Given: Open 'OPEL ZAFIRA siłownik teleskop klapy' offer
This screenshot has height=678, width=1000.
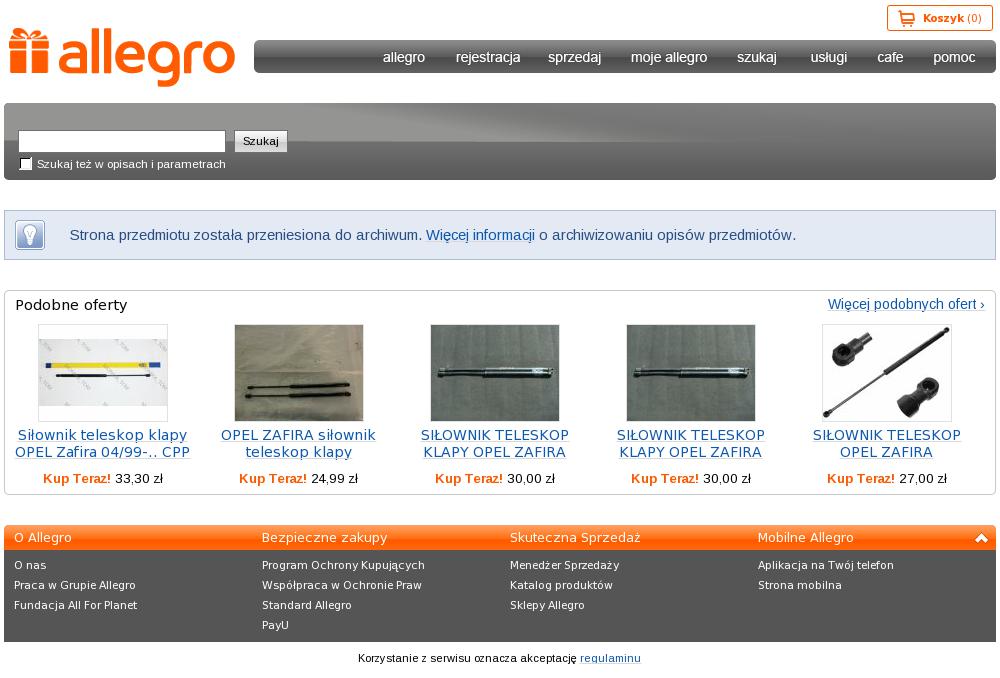Looking at the screenshot, I should pyautogui.click(x=298, y=443).
